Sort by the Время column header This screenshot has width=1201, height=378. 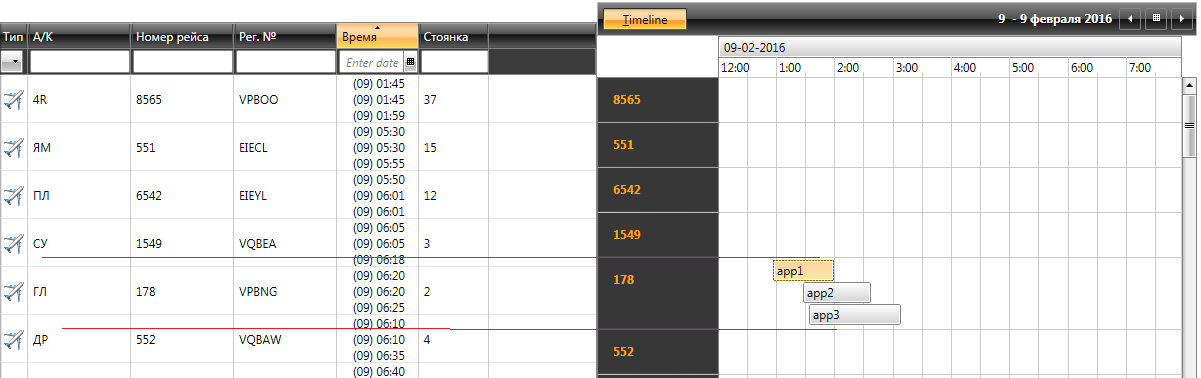click(x=377, y=36)
